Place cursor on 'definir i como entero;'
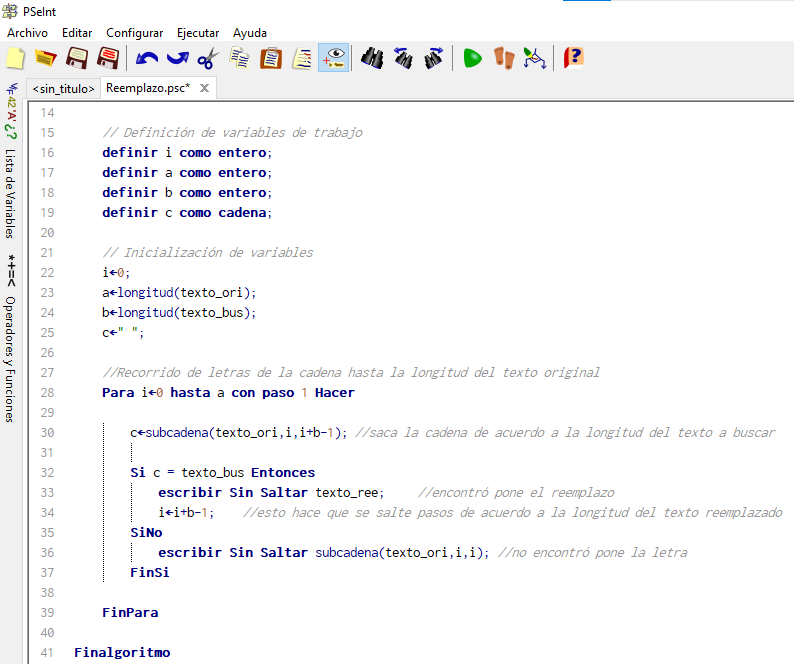 pyautogui.click(x=187, y=152)
